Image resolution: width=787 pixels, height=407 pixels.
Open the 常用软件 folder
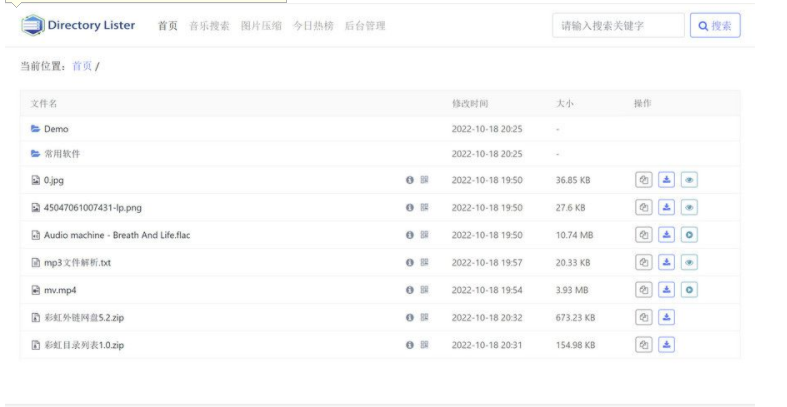click(x=62, y=154)
